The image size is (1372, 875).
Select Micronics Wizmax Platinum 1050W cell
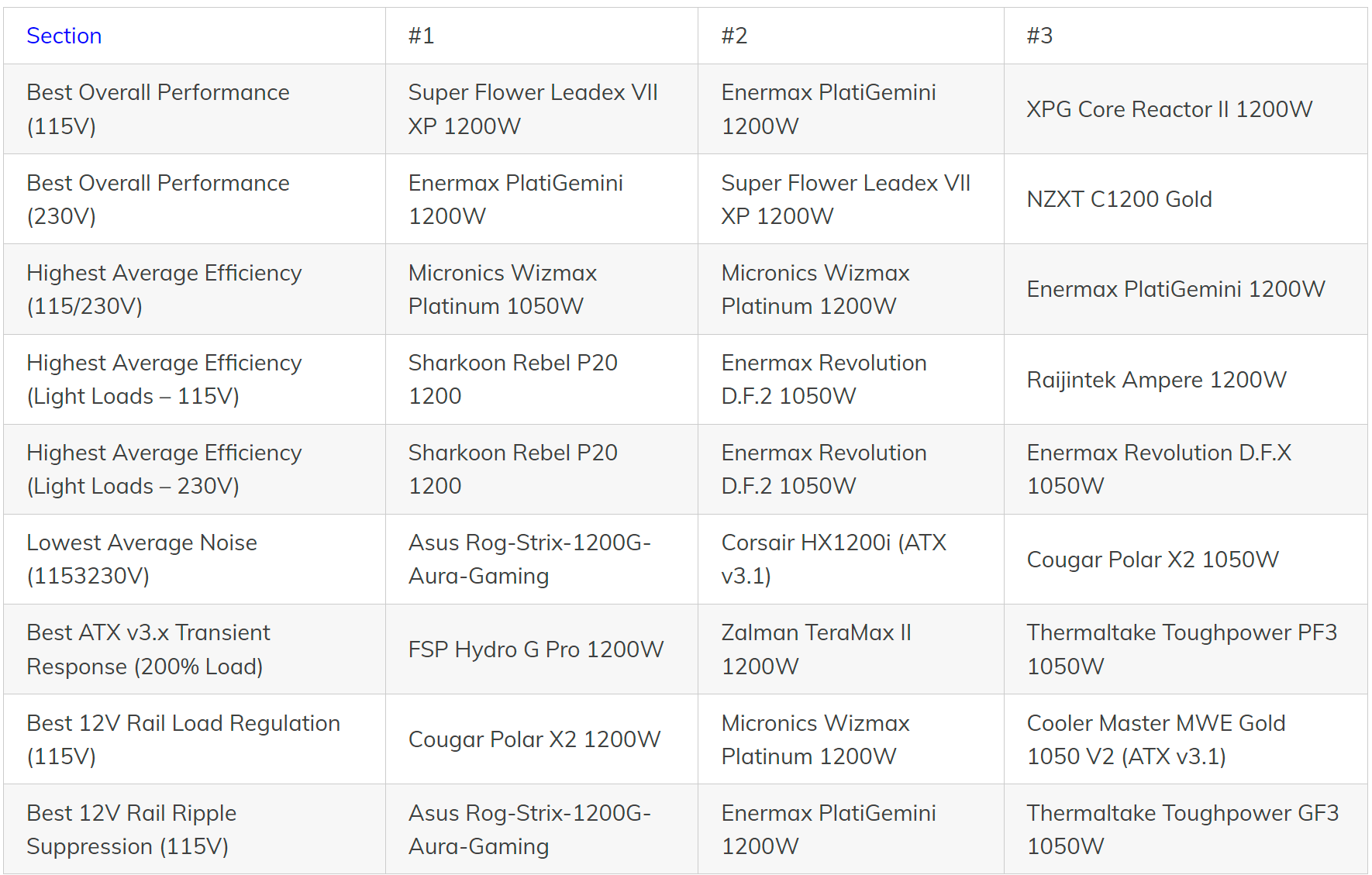(x=502, y=289)
